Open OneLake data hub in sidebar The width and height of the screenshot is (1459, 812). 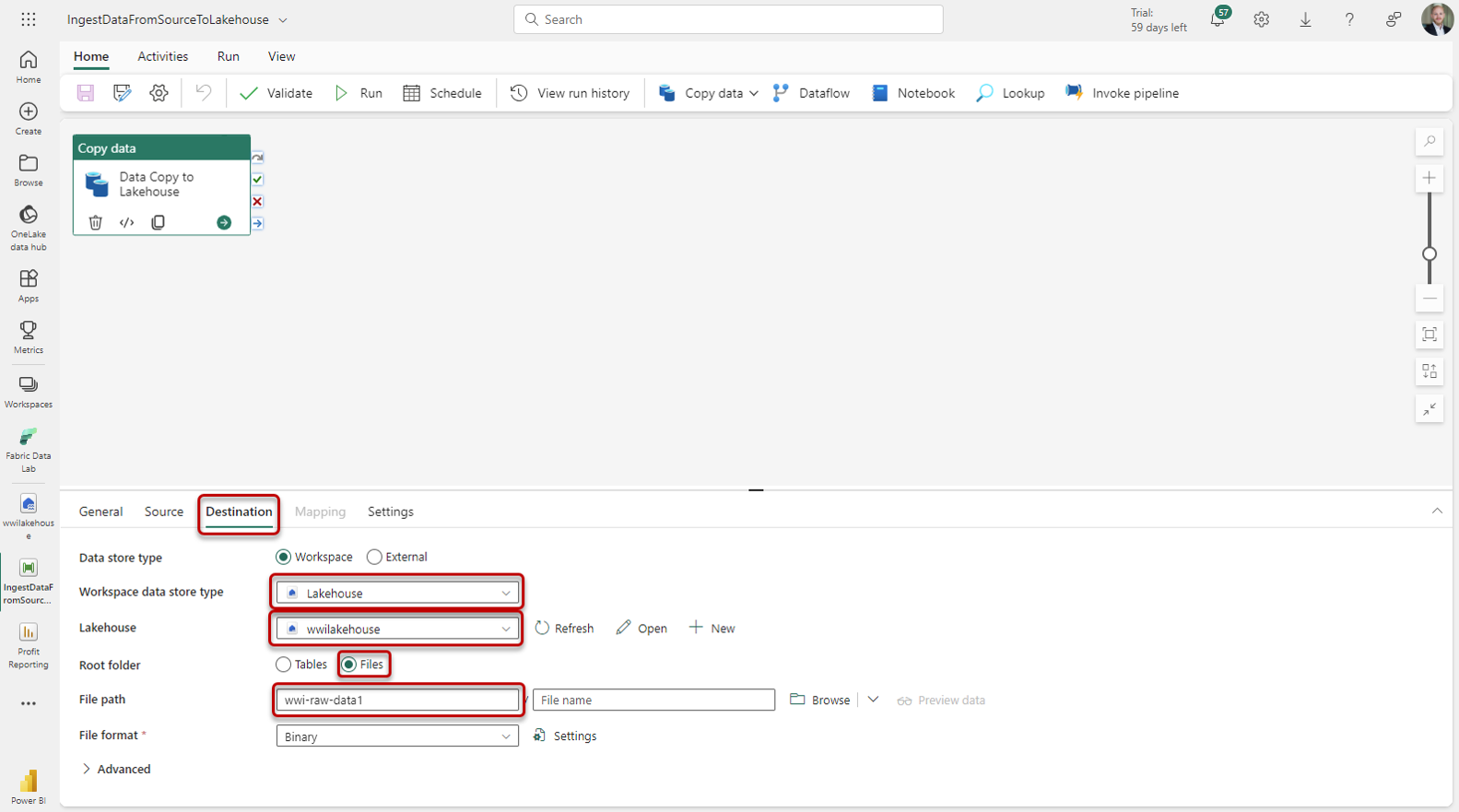[x=29, y=228]
